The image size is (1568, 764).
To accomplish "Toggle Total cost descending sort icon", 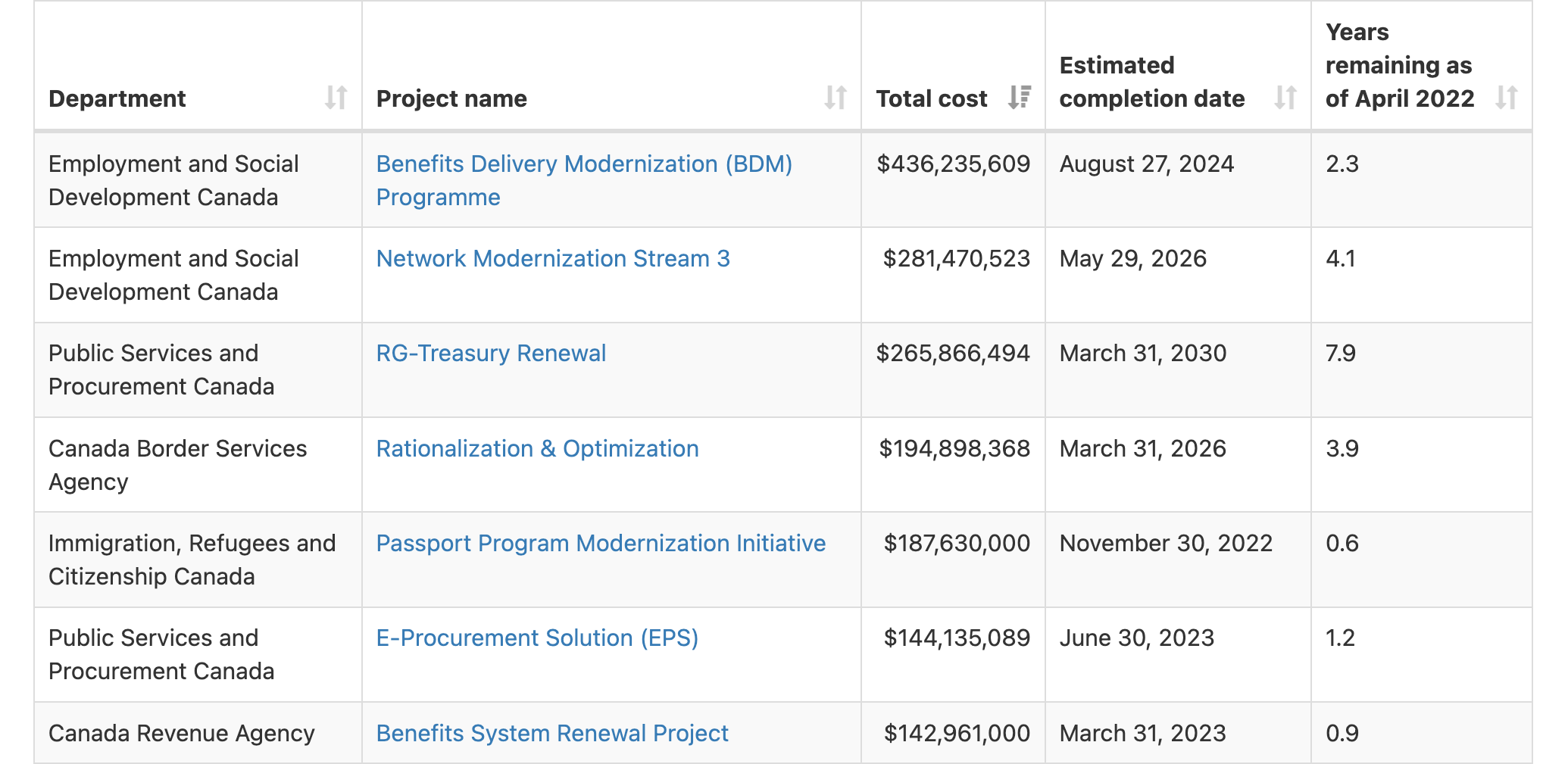I will pyautogui.click(x=1020, y=98).
